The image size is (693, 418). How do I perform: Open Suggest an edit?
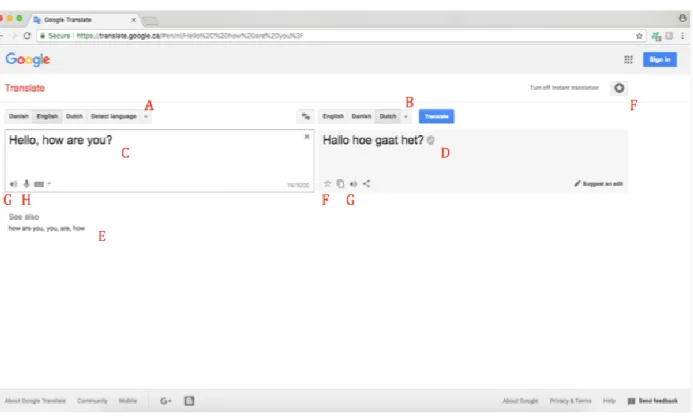coord(598,184)
